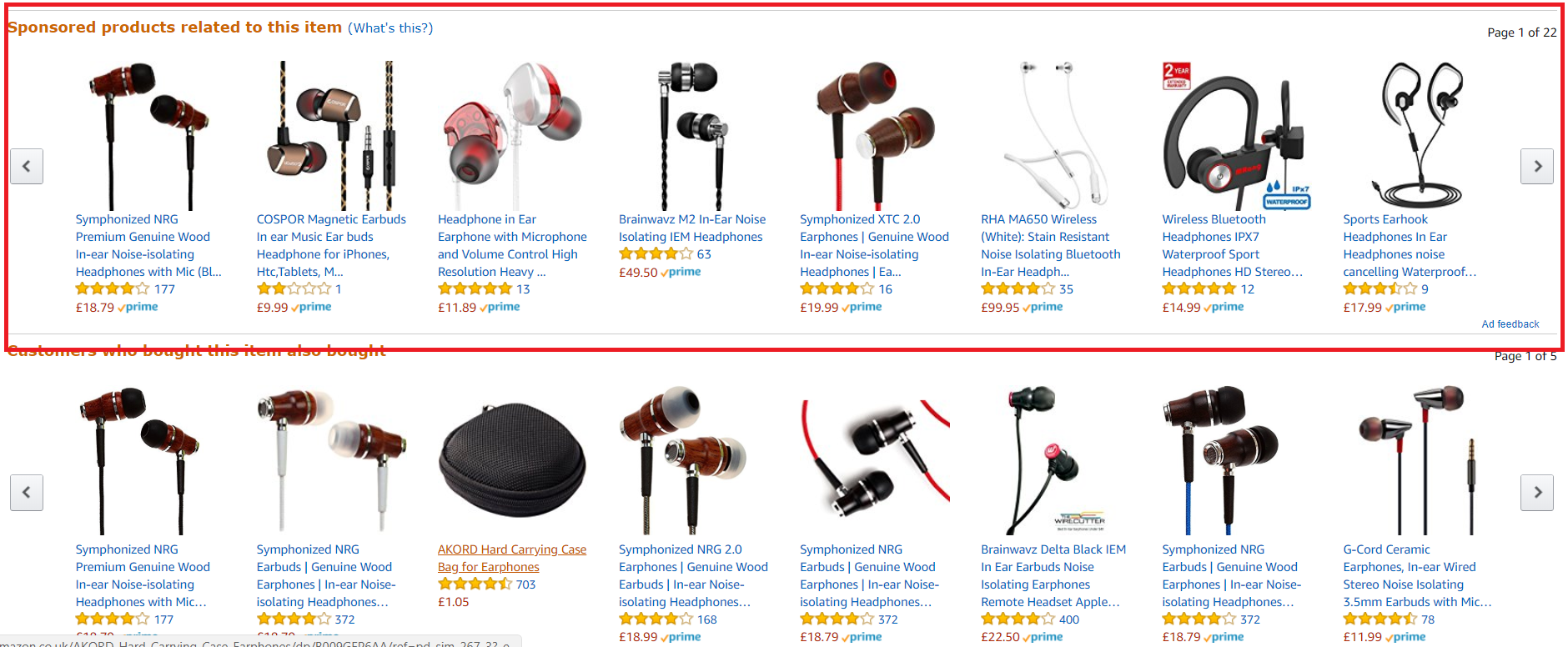Image resolution: width=1568 pixels, height=647 pixels.
Task: Advance the 'also bought' carousel to next page
Action: click(x=1537, y=492)
